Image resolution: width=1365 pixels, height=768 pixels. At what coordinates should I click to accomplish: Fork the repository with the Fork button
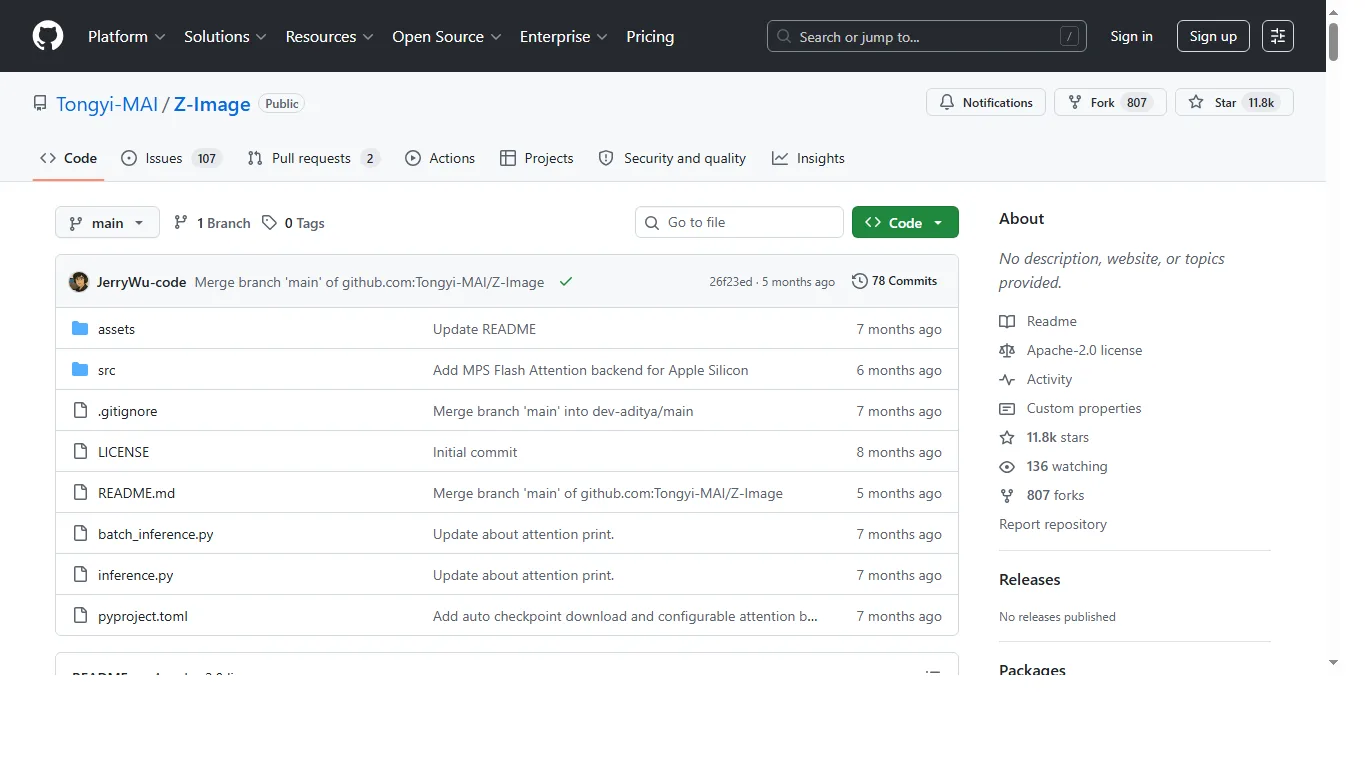point(1110,102)
